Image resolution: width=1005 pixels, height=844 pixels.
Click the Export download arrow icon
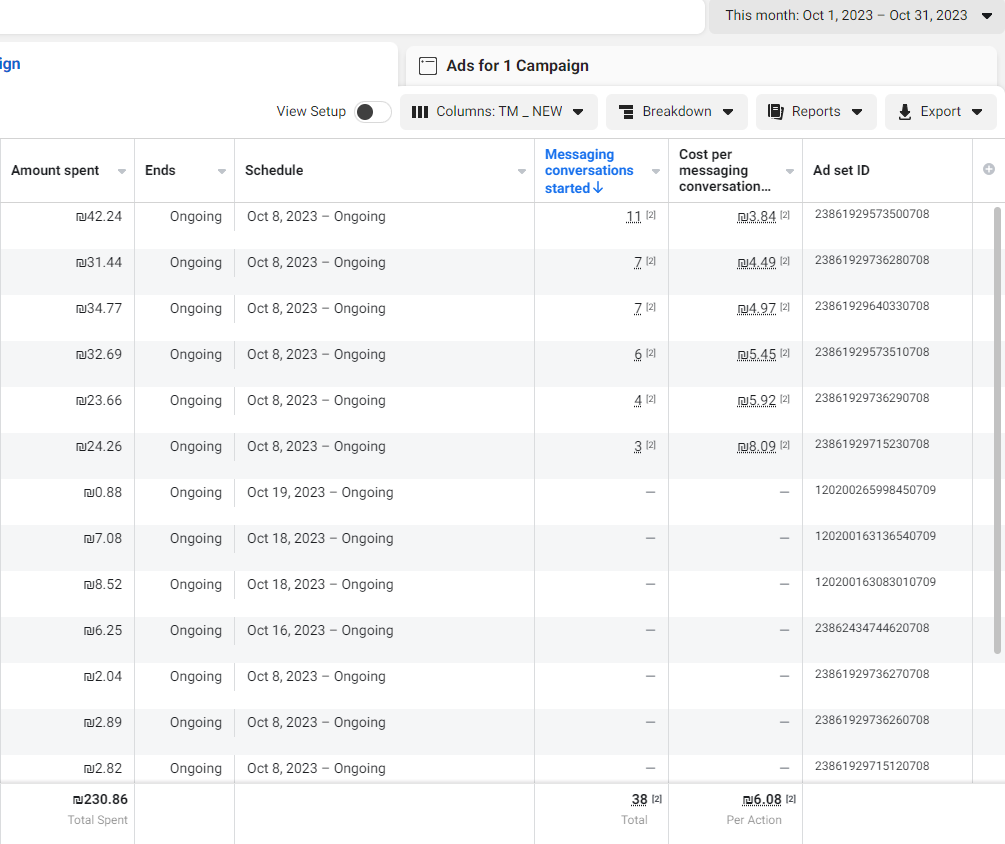(905, 112)
